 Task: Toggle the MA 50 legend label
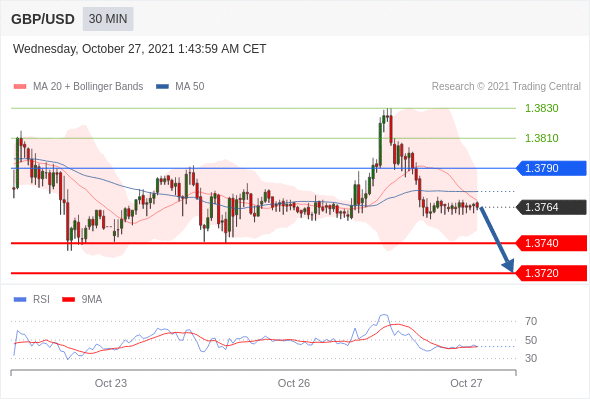190,87
